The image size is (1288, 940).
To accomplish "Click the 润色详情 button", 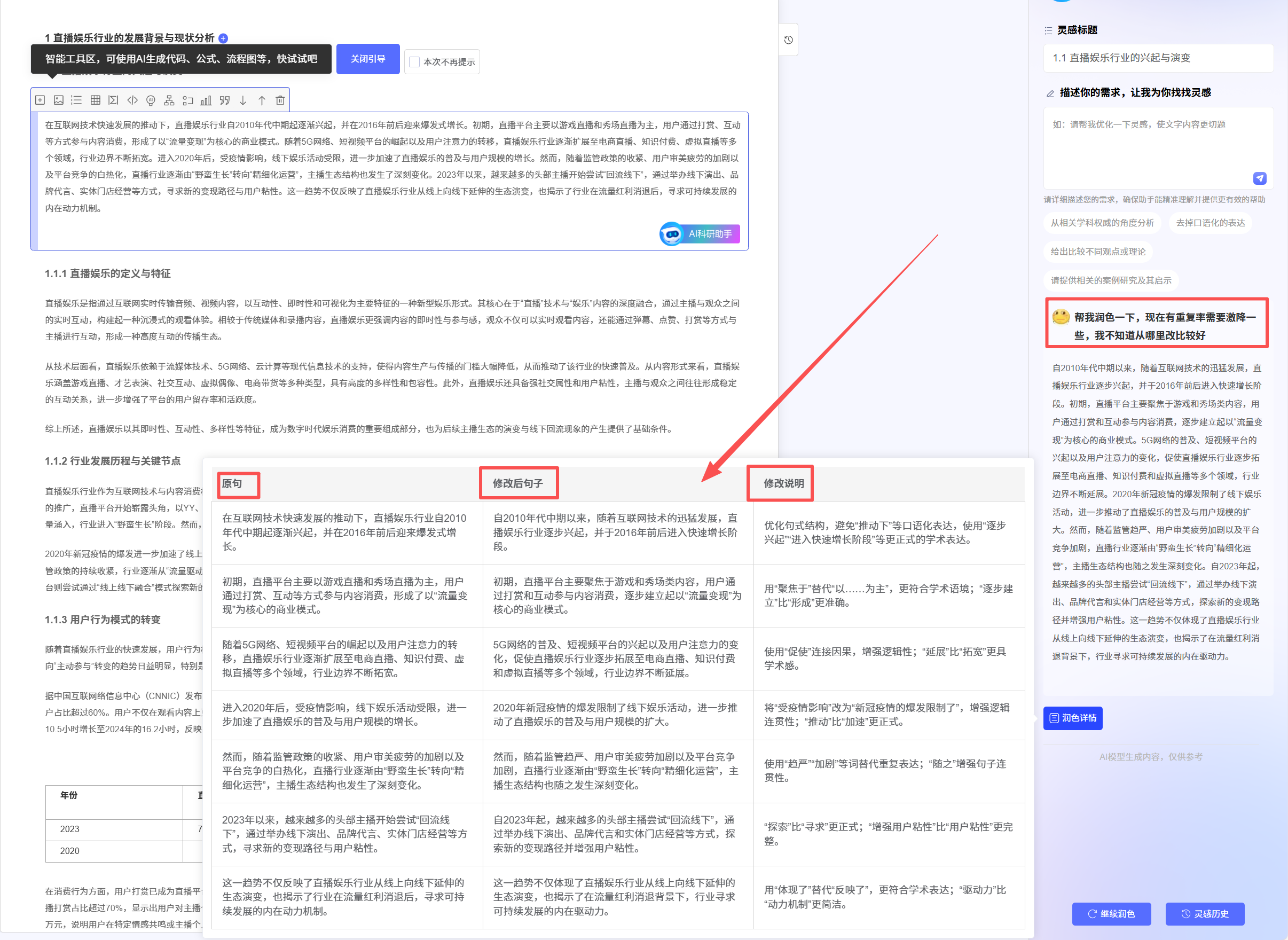I will tap(1072, 718).
